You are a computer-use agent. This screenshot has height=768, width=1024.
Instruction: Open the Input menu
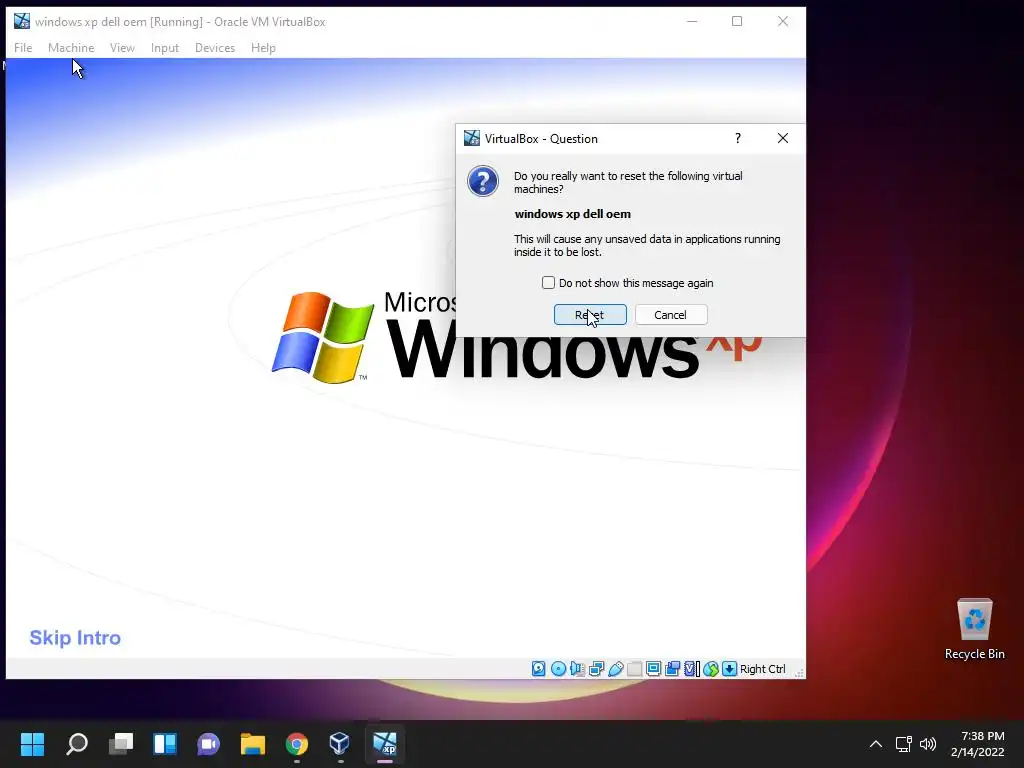tap(165, 48)
